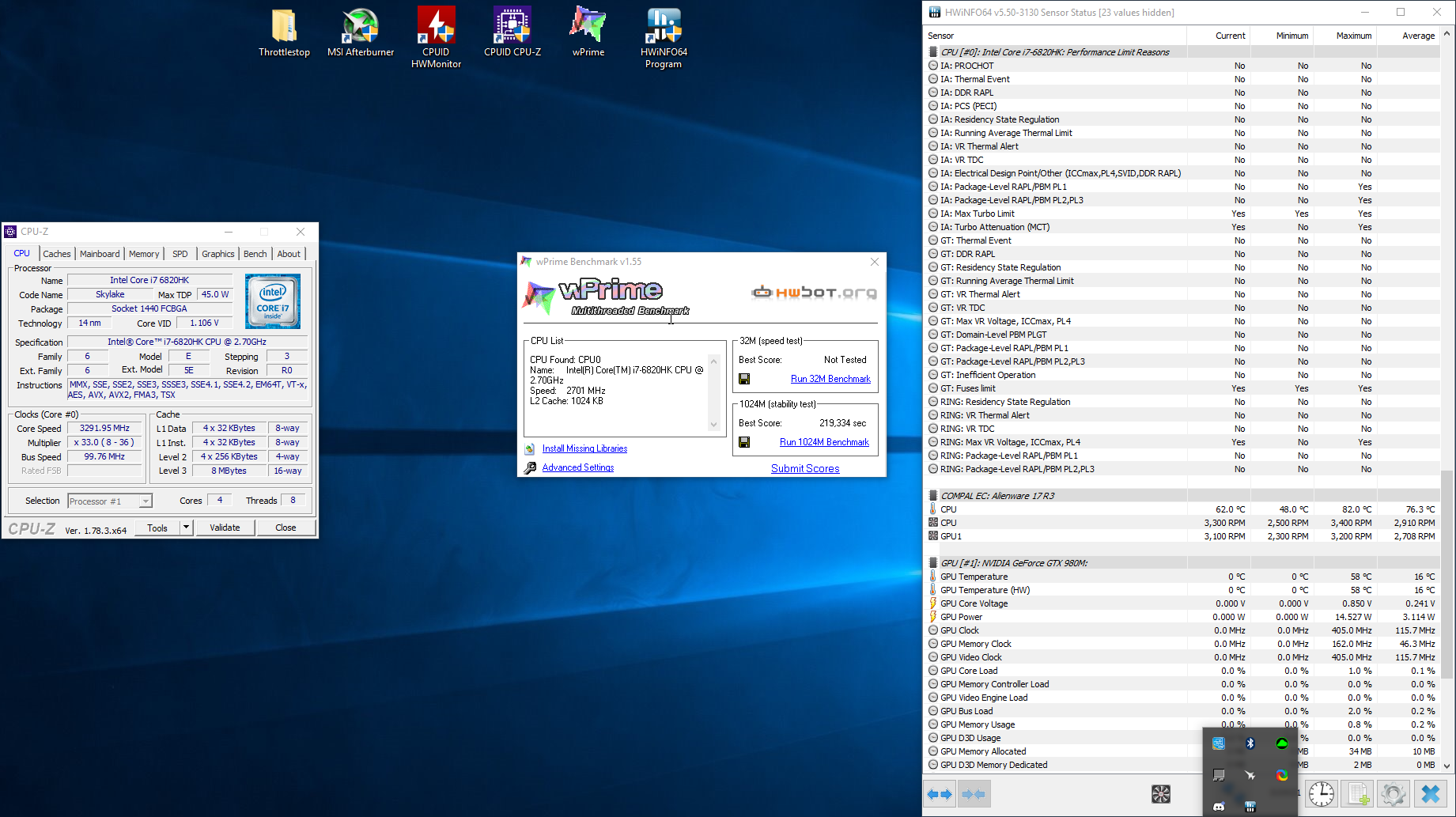This screenshot has width=1456, height=817.
Task: Click HWiNFO sensor list scrollbar up arrow
Action: pos(1447,34)
